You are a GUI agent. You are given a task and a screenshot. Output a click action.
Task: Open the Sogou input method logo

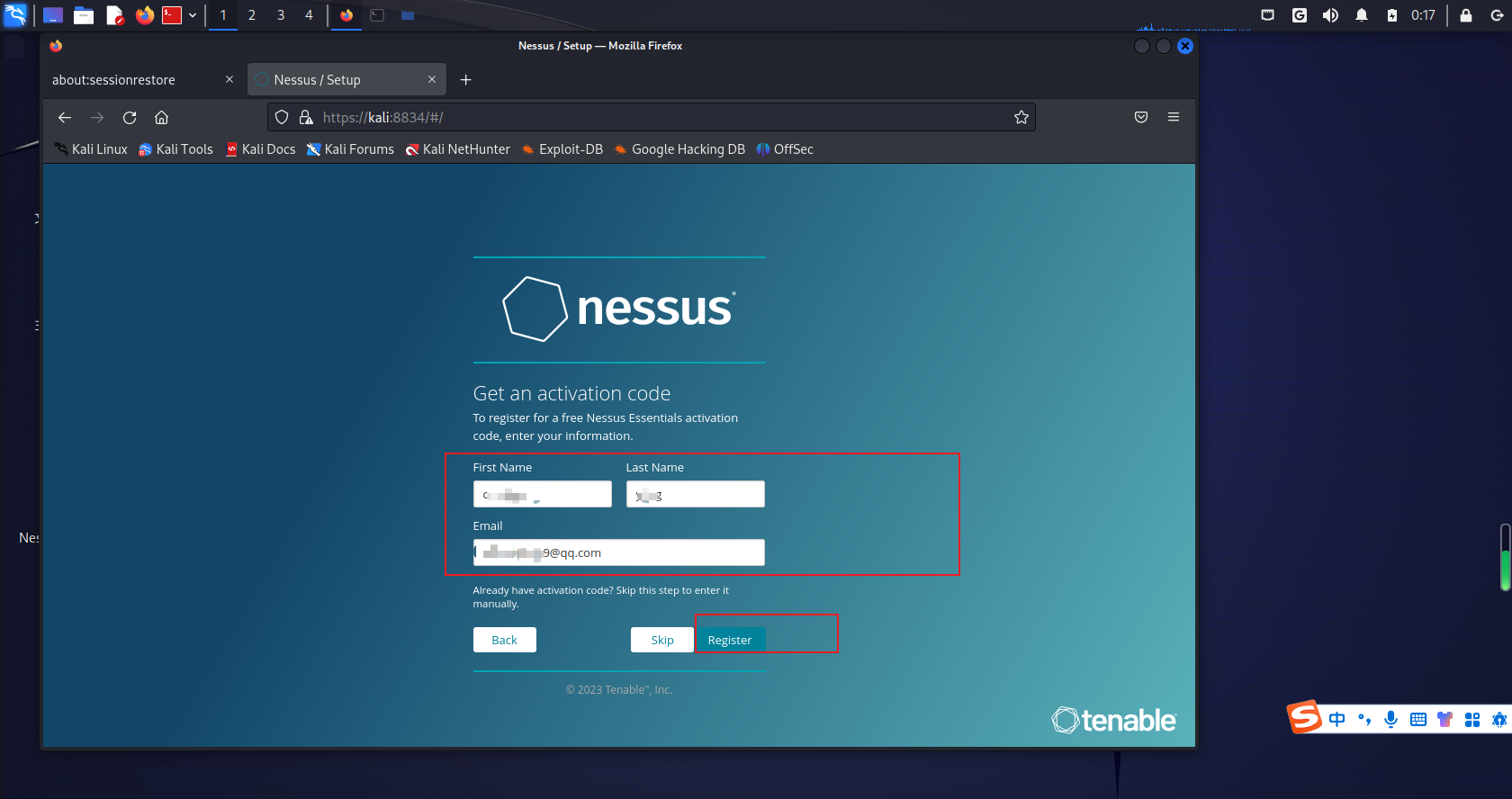(x=1304, y=718)
